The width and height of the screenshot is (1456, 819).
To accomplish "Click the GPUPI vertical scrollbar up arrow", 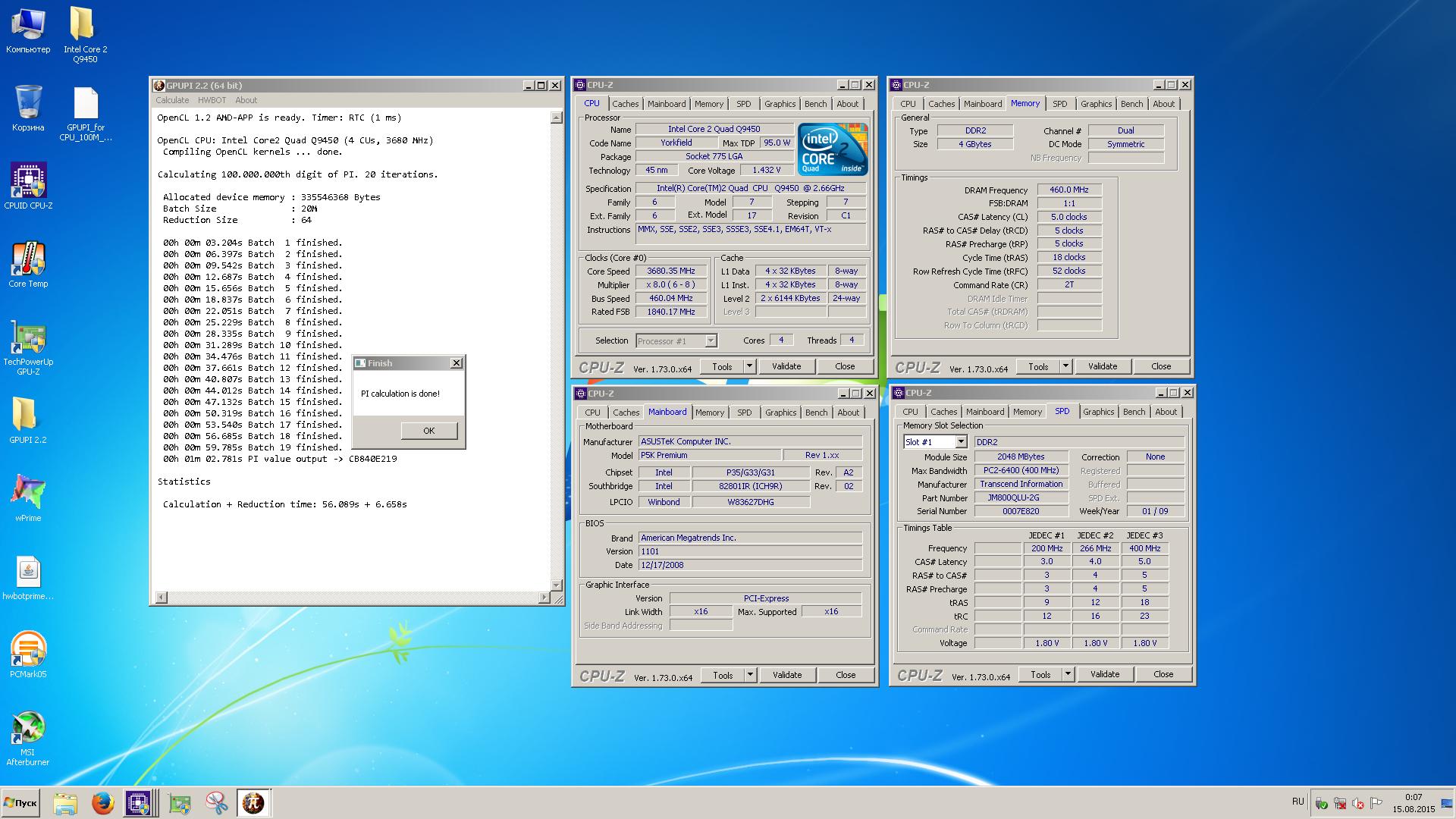I will 557,118.
